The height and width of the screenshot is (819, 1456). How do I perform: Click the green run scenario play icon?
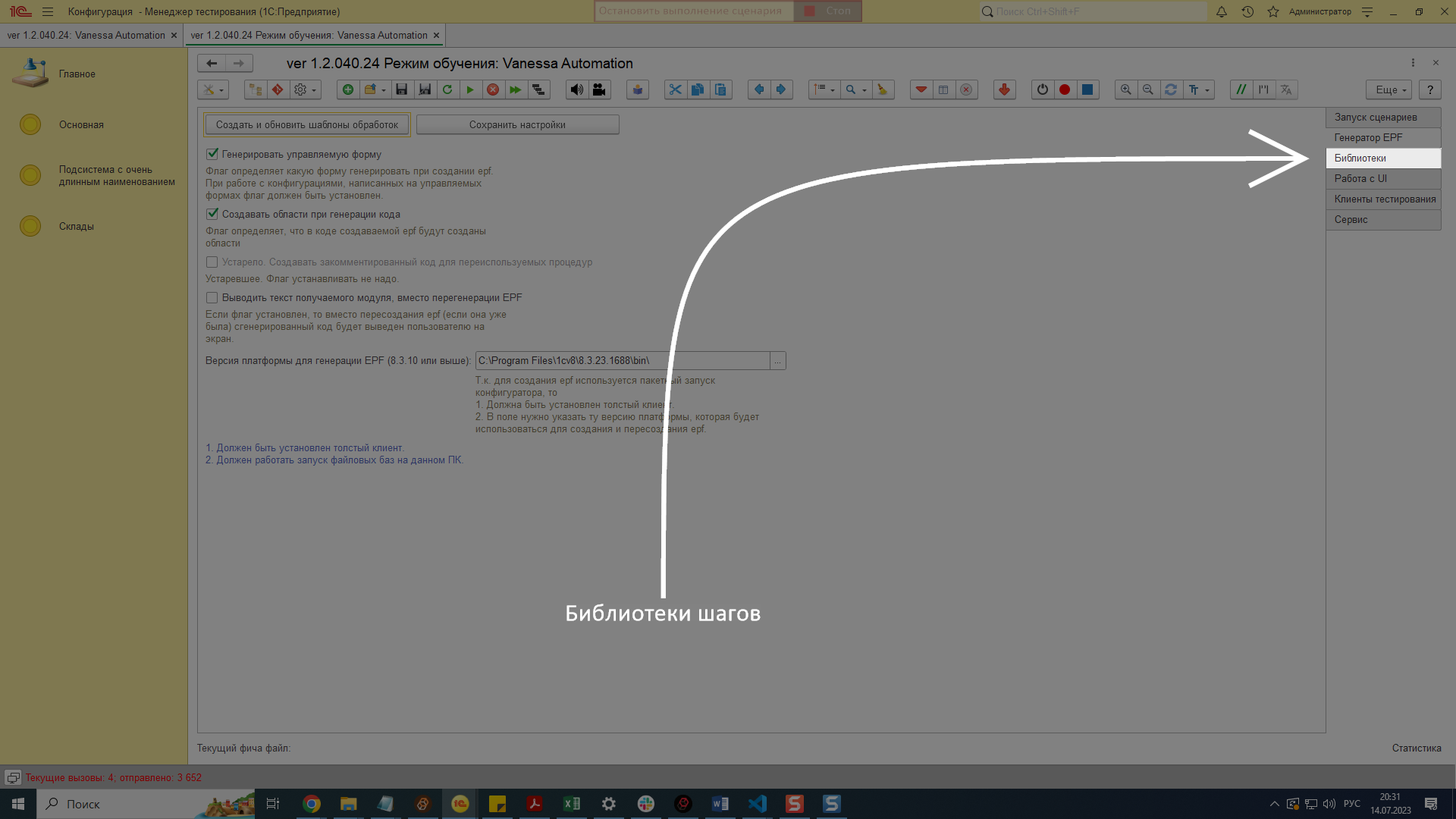pos(470,89)
